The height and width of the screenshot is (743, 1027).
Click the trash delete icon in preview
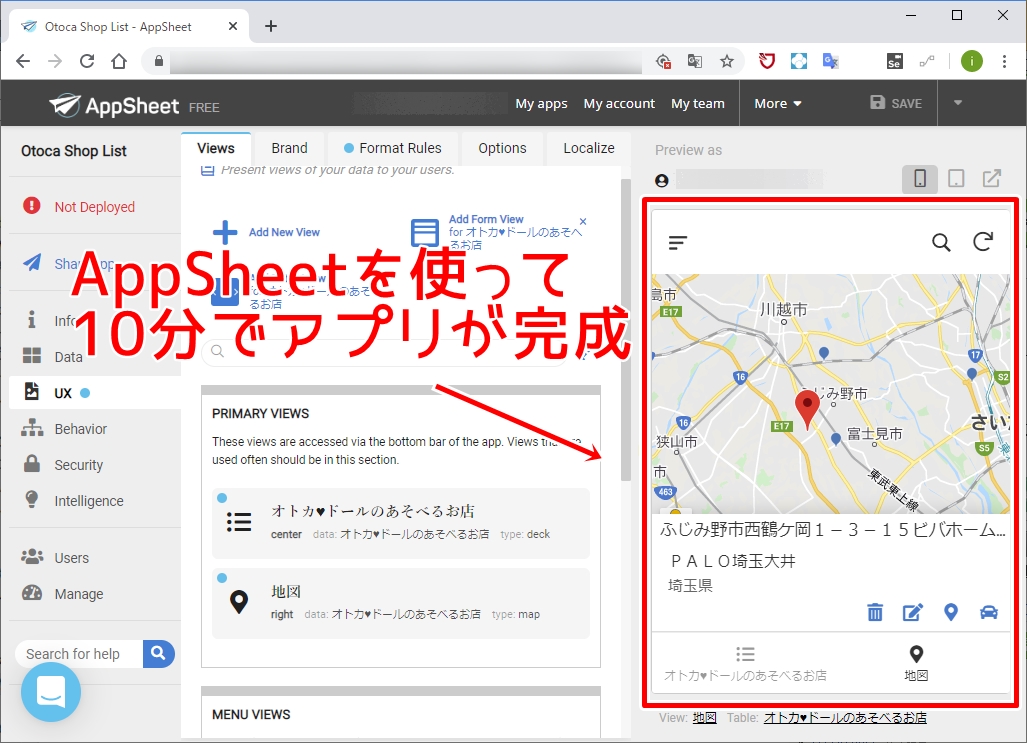click(x=875, y=612)
